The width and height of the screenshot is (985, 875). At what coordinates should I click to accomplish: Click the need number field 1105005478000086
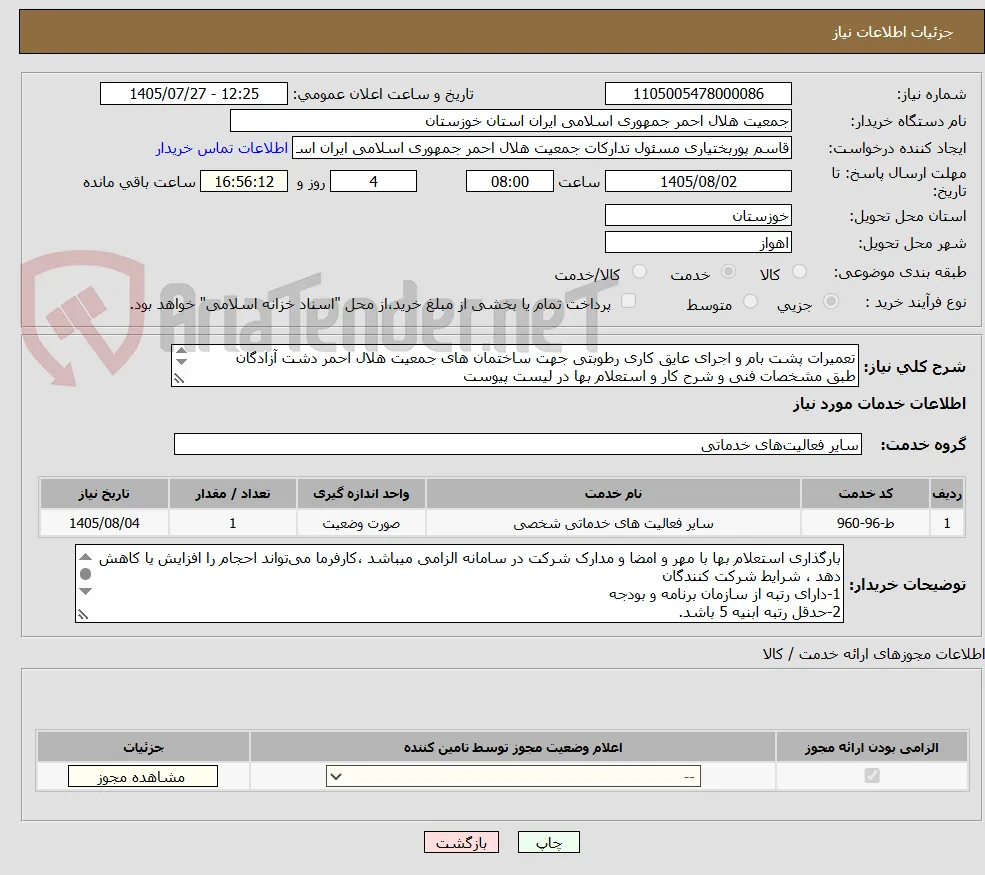coord(698,94)
